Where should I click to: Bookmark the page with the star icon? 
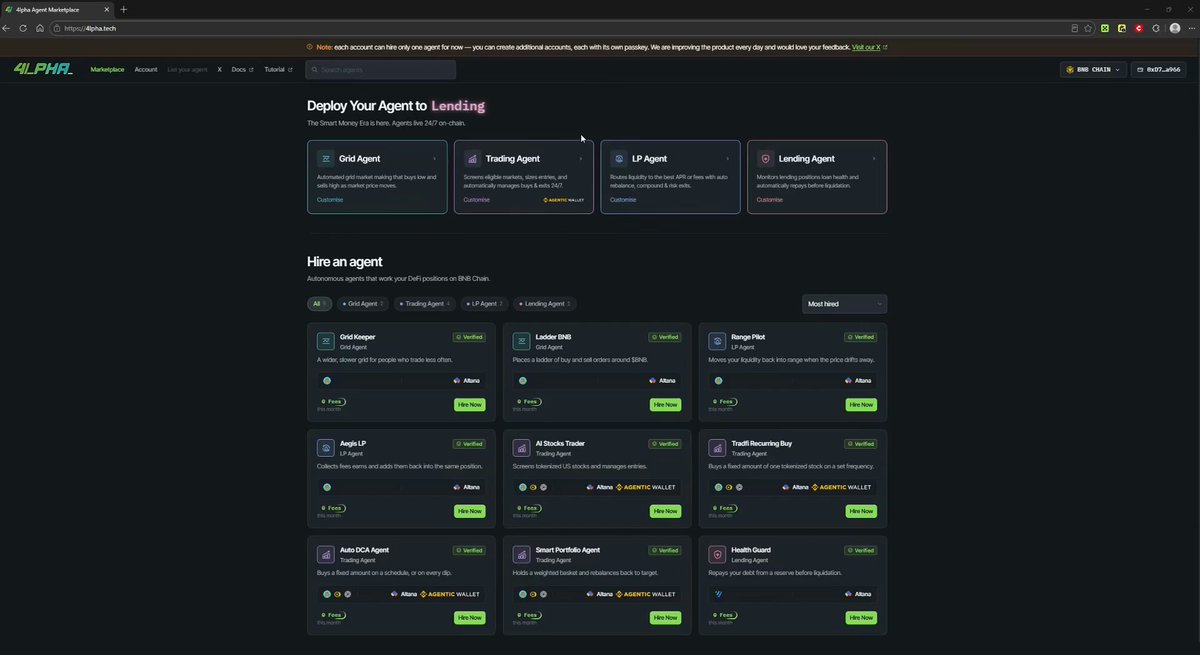(1088, 28)
